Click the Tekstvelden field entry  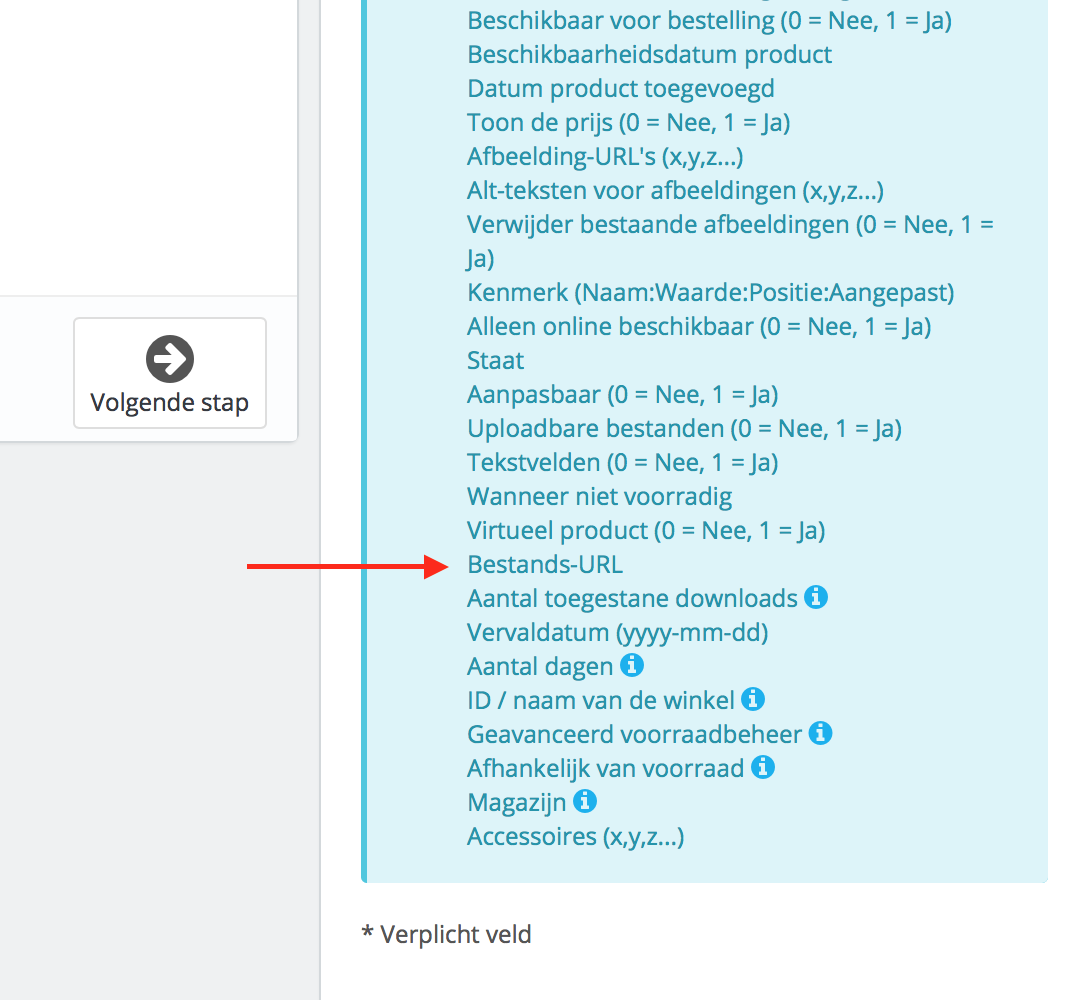pyautogui.click(x=622, y=462)
